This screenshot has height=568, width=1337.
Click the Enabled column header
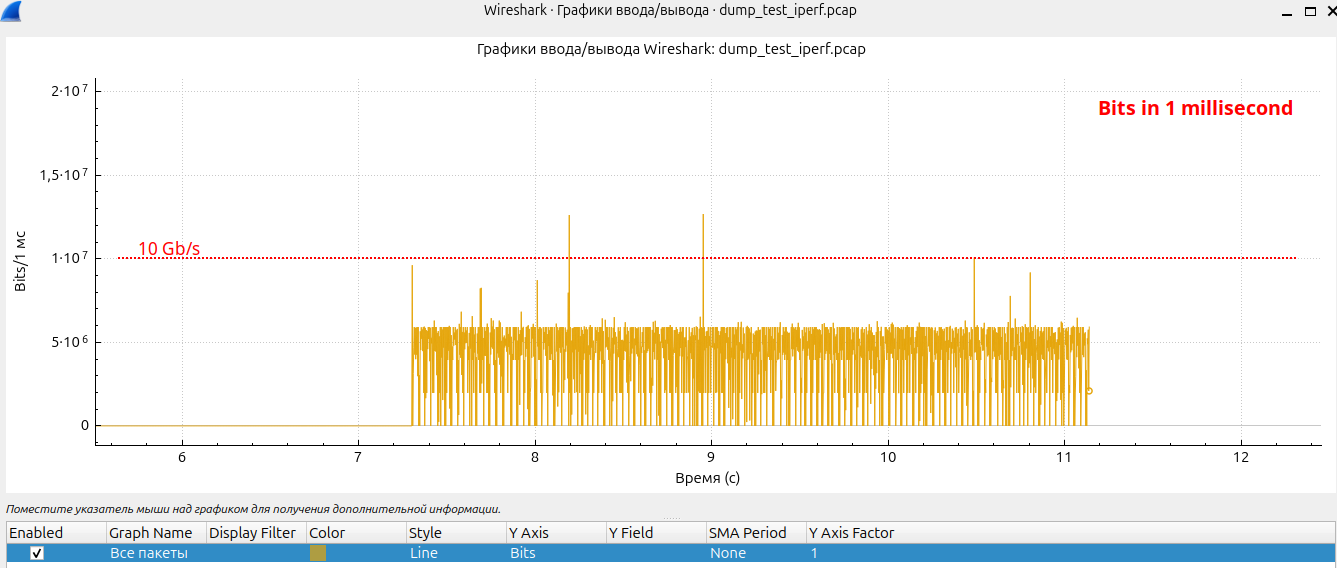point(56,533)
